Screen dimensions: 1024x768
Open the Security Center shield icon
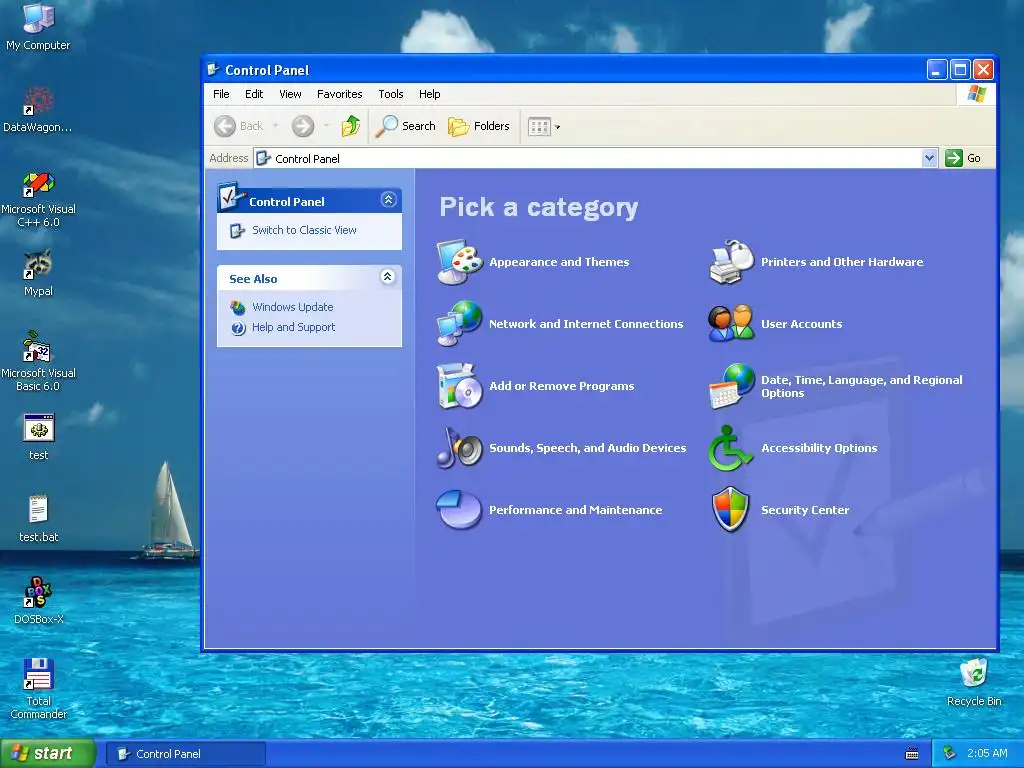pyautogui.click(x=730, y=509)
